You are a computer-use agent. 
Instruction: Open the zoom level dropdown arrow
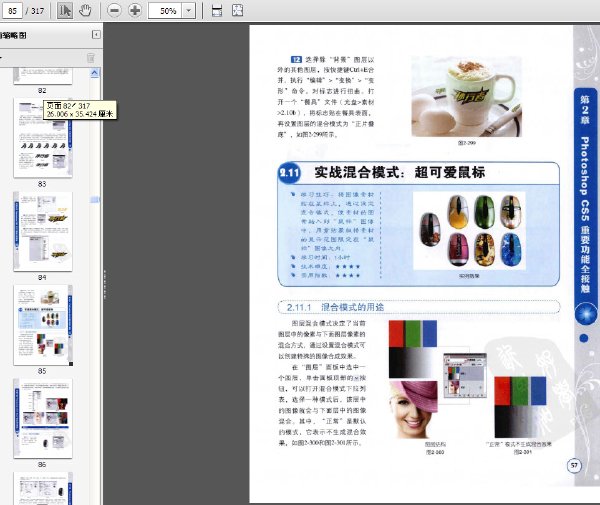click(x=189, y=11)
